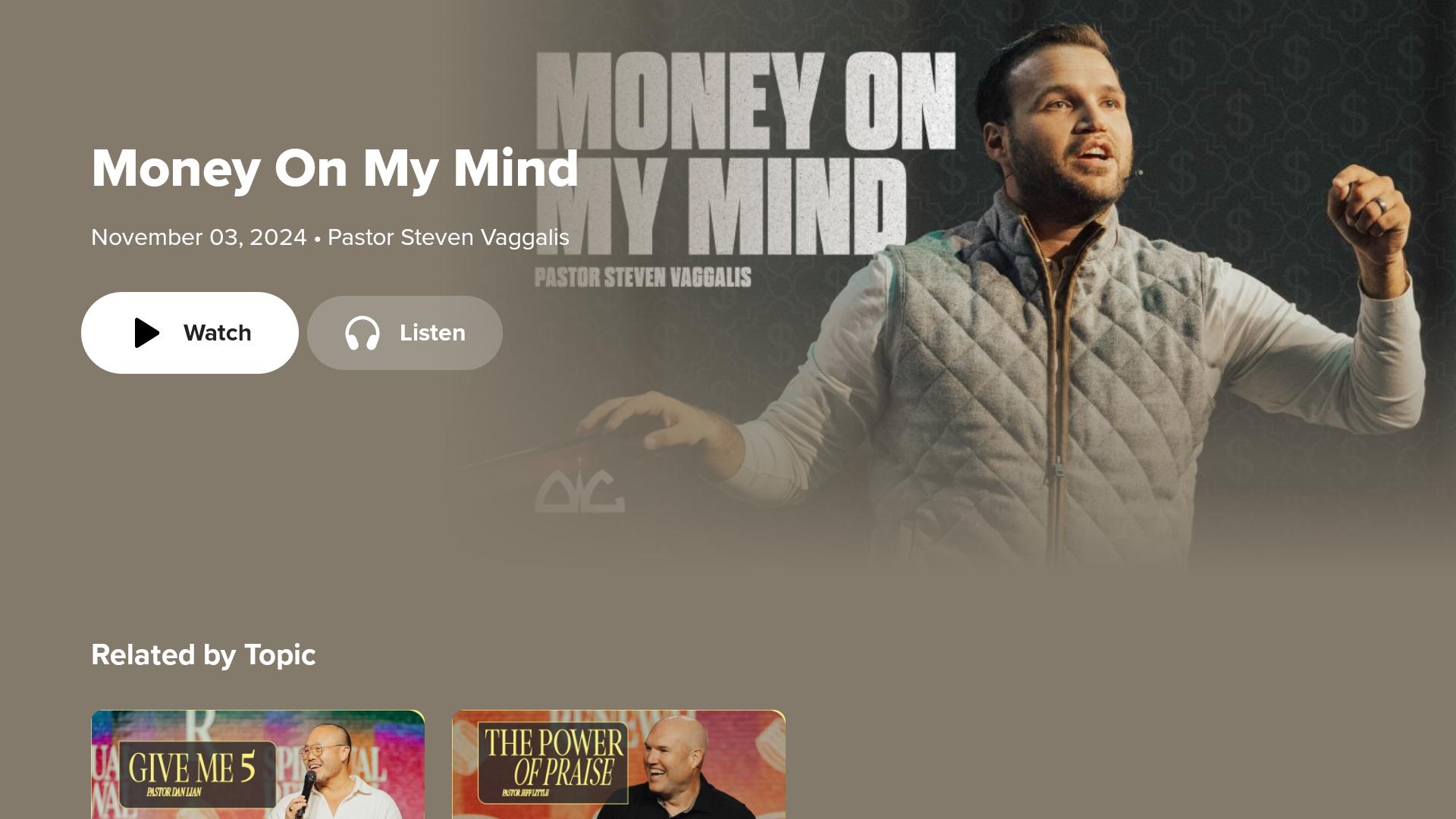The height and width of the screenshot is (819, 1456).
Task: Click the PASTOR STEVEN VAGGALIS artwork caption
Action: point(643,278)
